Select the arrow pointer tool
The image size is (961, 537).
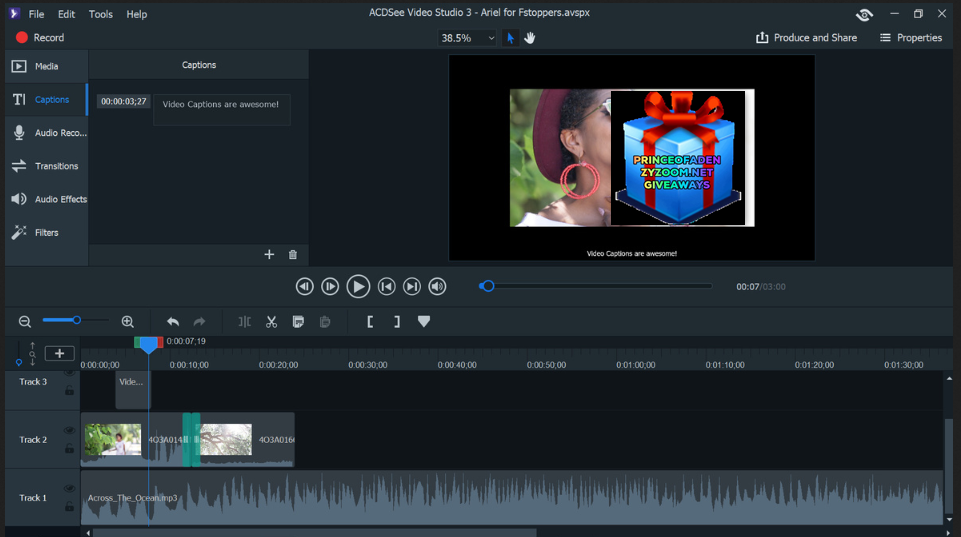[510, 38]
